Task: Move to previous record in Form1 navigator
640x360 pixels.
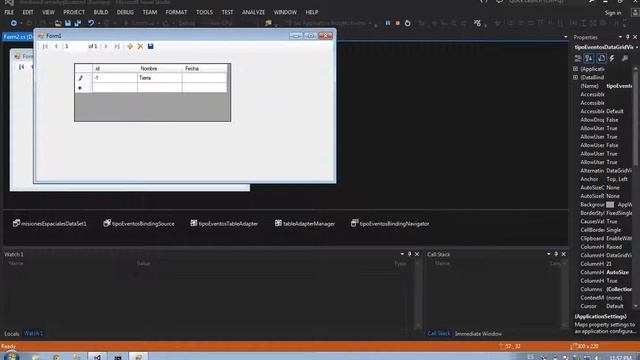Action: coord(56,46)
